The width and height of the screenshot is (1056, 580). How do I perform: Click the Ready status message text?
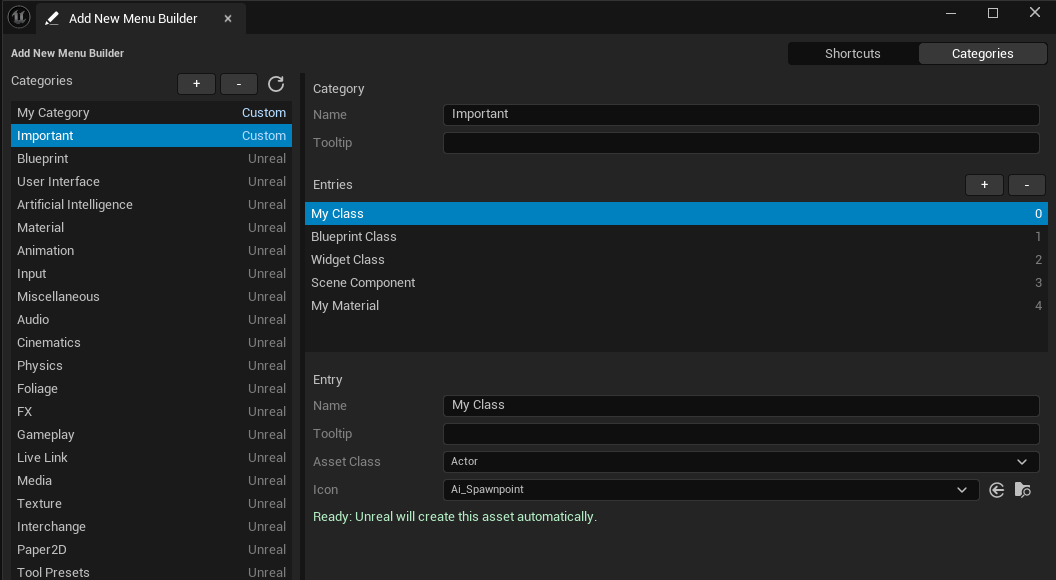pos(455,517)
